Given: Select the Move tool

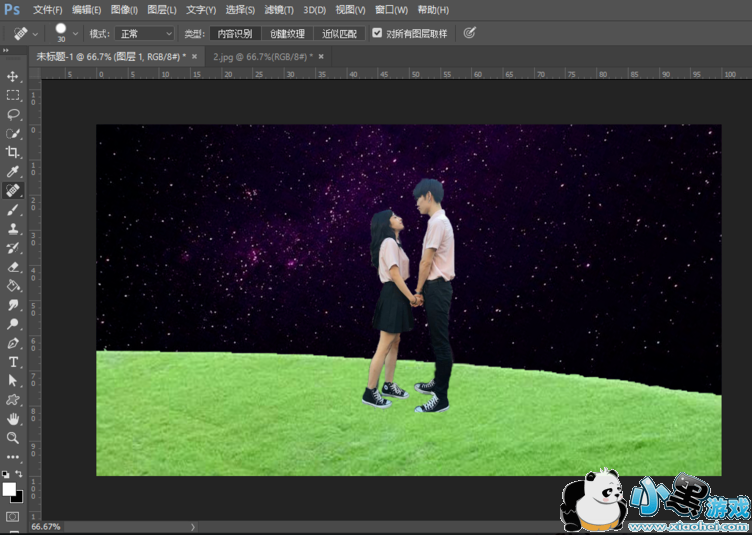Looking at the screenshot, I should click(x=13, y=76).
